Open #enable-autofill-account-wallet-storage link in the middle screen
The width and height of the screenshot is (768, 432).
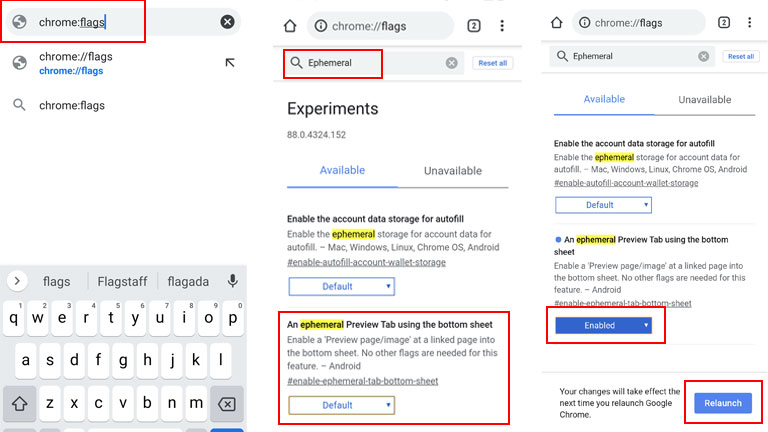pos(366,262)
